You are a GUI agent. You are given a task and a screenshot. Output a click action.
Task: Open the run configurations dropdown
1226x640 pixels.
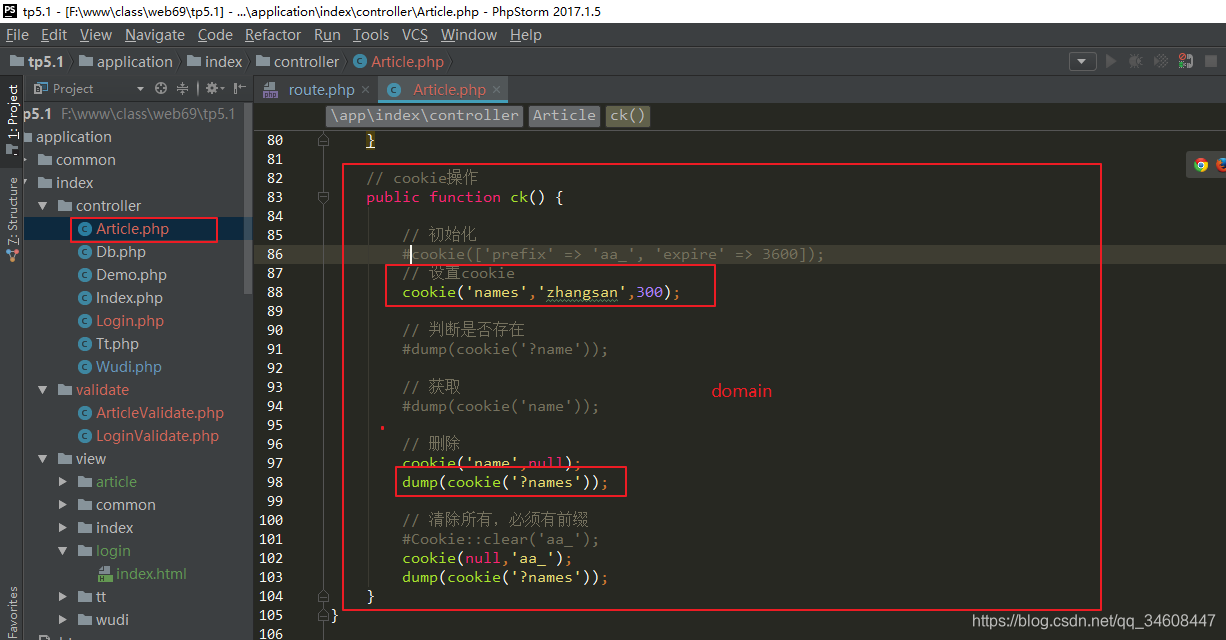click(x=1082, y=61)
